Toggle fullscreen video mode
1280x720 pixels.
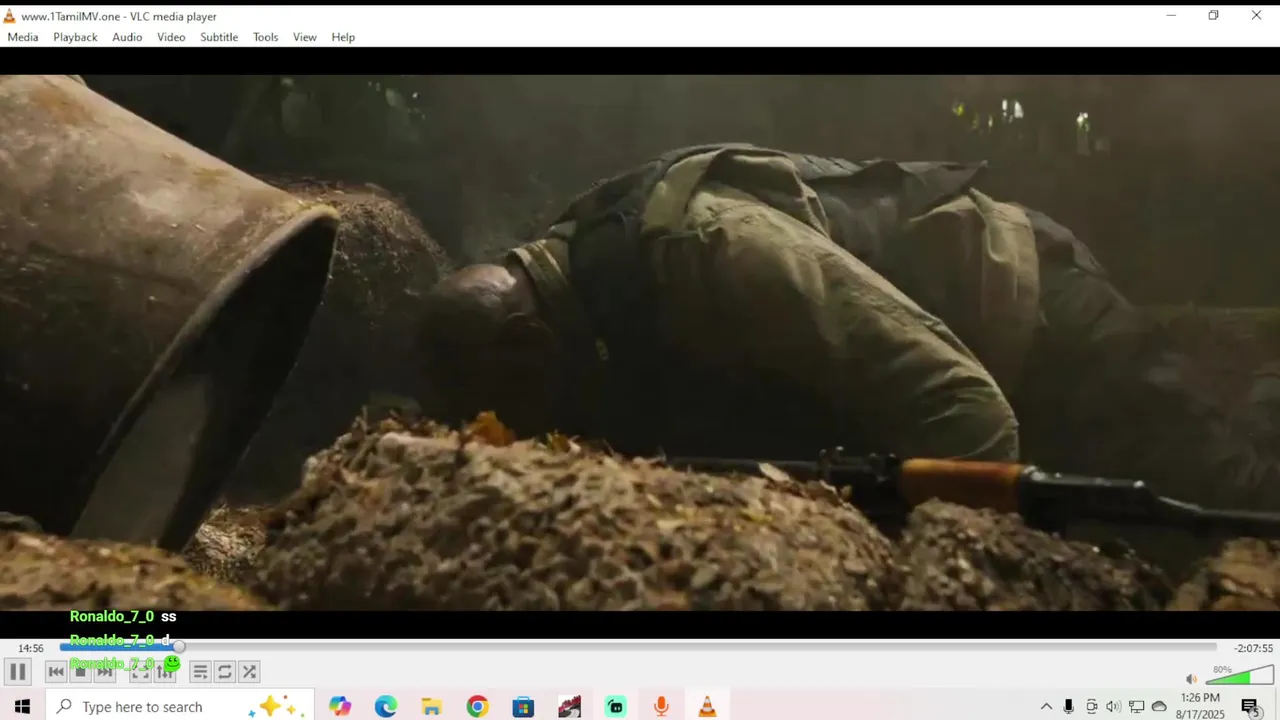click(140, 672)
